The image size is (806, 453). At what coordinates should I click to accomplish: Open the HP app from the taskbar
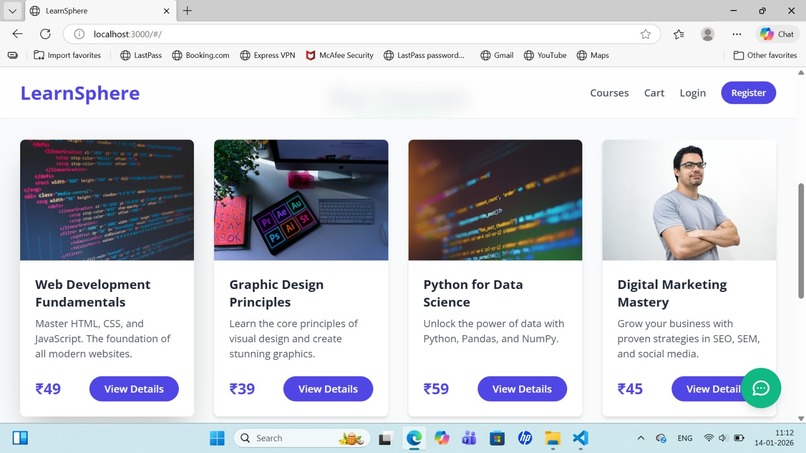coord(525,438)
